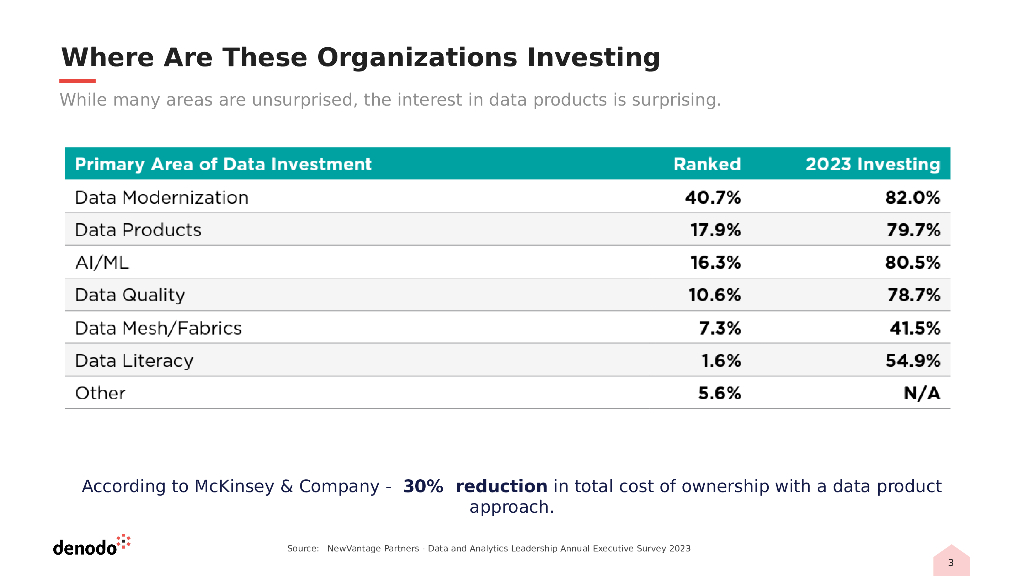1024x576 pixels.
Task: Click the 82.0% investing value
Action: pyautogui.click(x=912, y=197)
